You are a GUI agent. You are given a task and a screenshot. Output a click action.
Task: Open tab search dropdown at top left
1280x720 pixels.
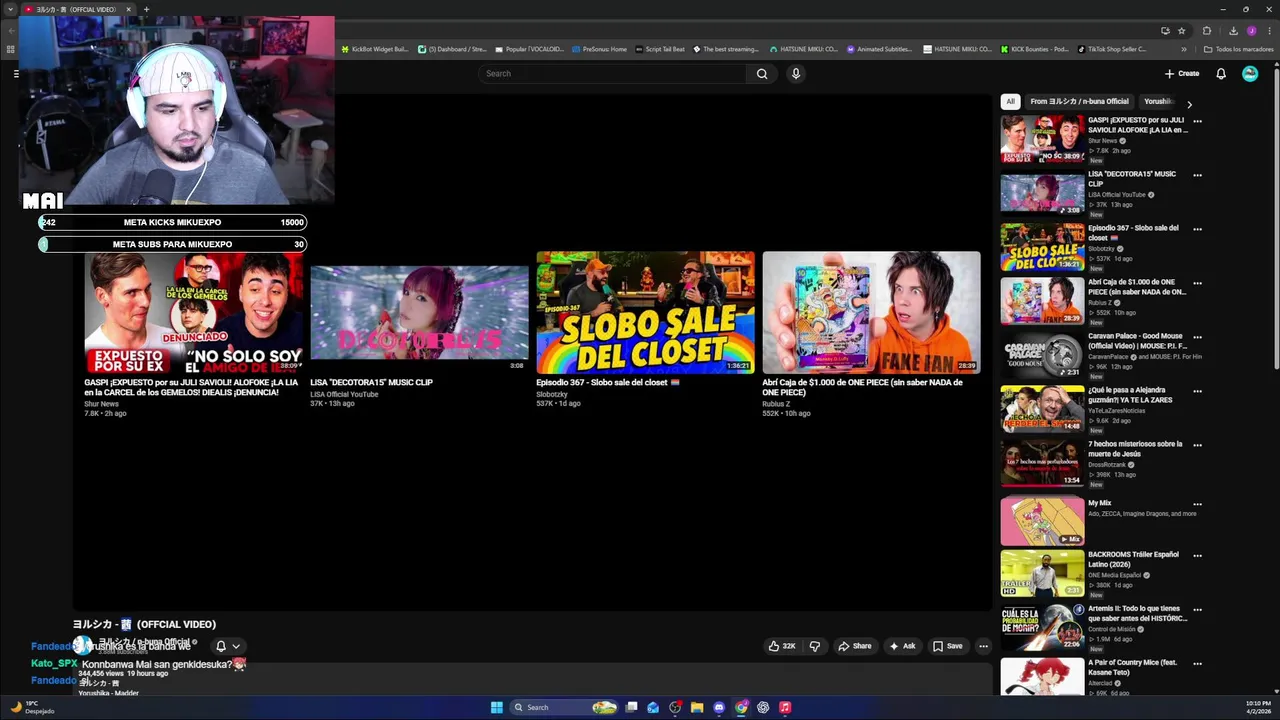click(x=11, y=9)
